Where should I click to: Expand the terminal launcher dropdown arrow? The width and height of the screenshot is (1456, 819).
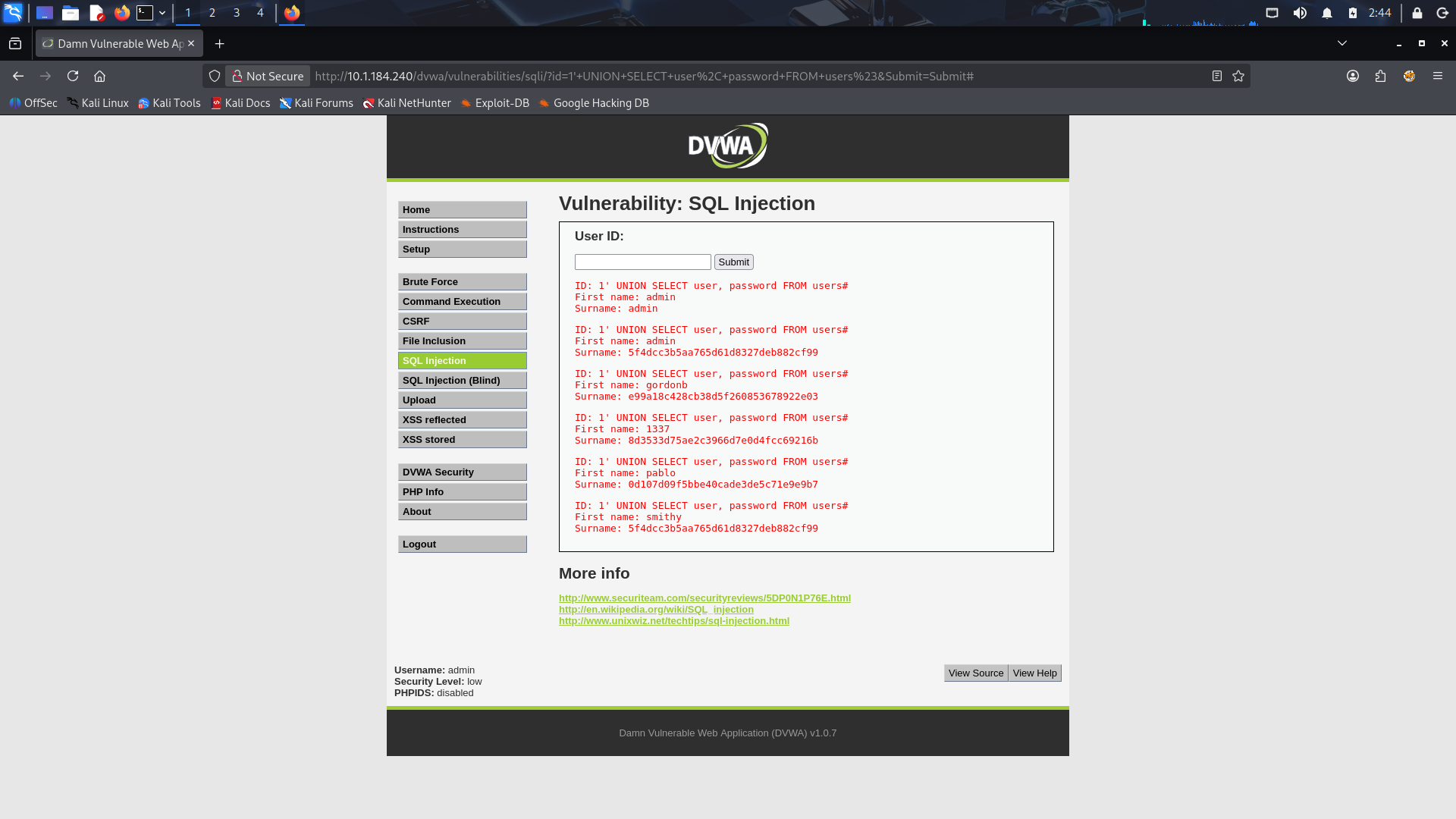[162, 13]
